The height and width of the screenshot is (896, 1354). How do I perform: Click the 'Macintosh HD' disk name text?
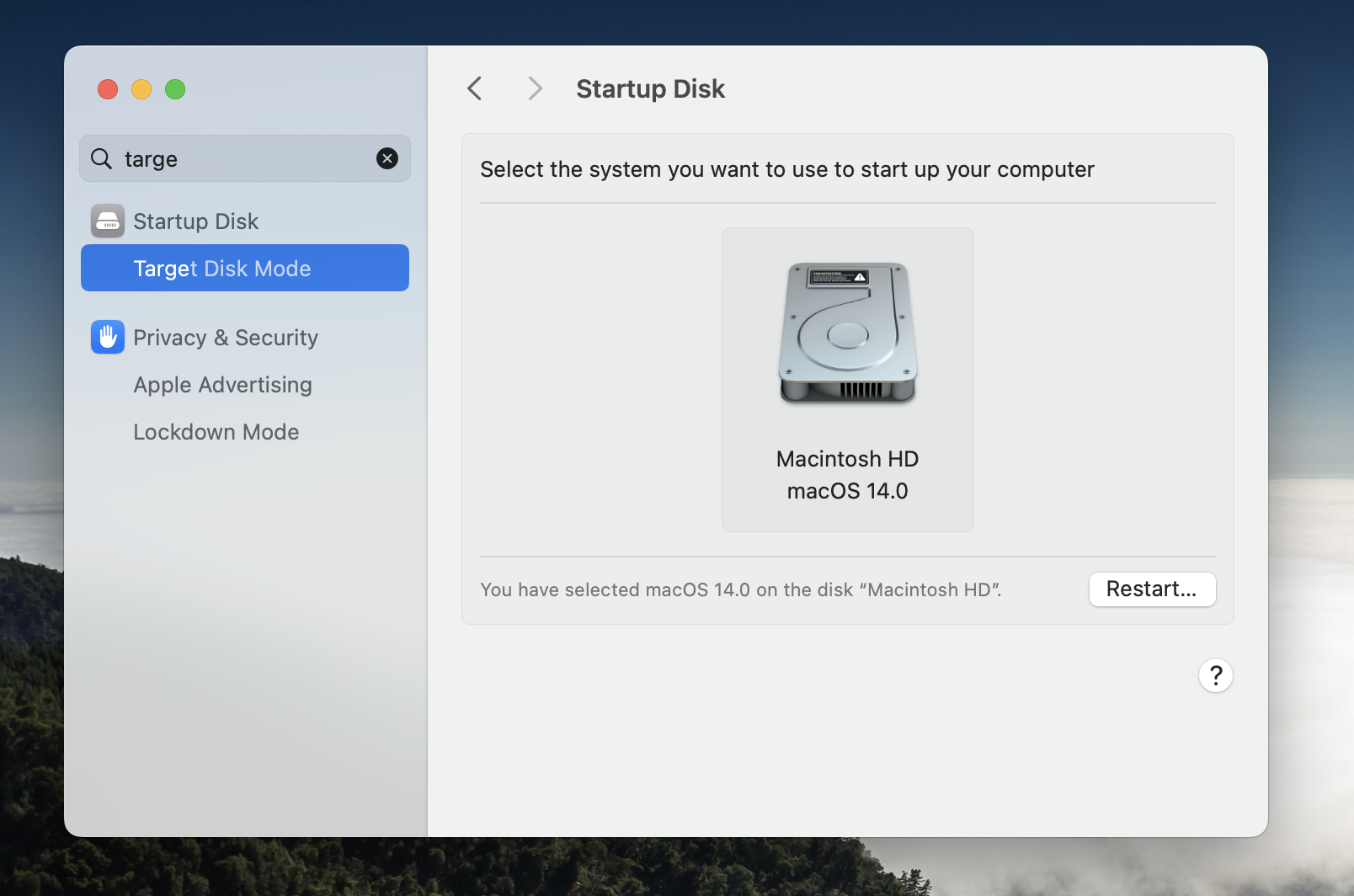tap(847, 459)
